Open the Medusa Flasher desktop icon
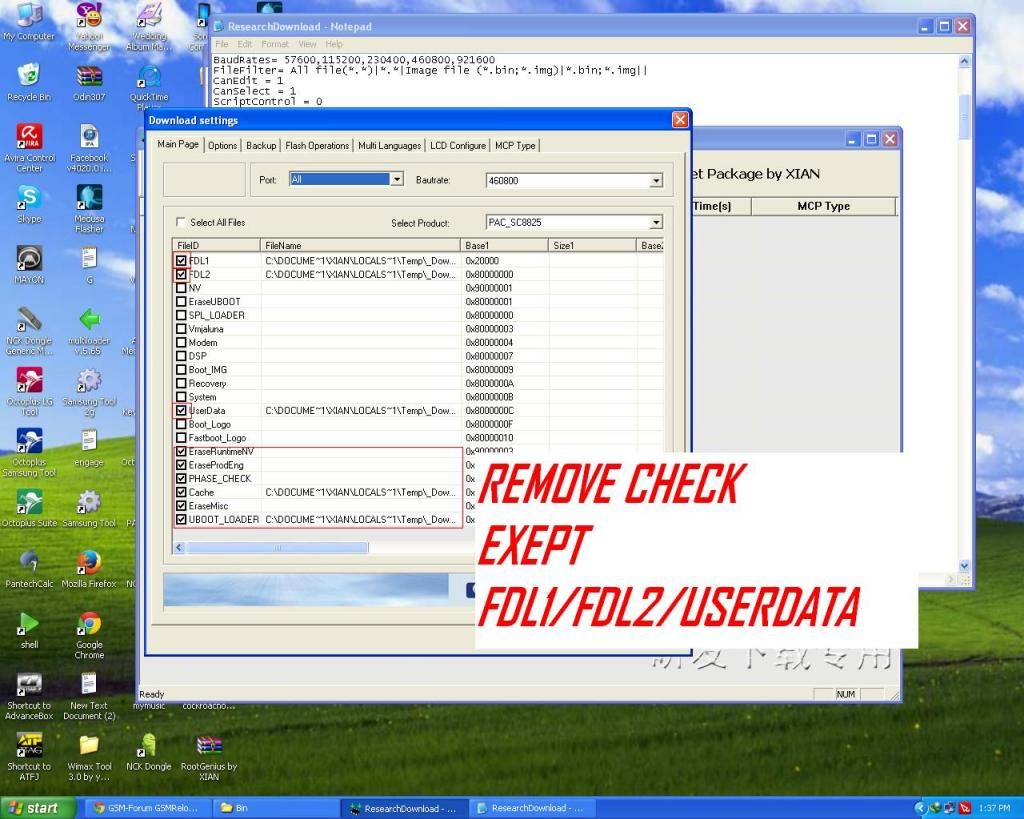Screen dimensions: 1024x819 point(89,199)
